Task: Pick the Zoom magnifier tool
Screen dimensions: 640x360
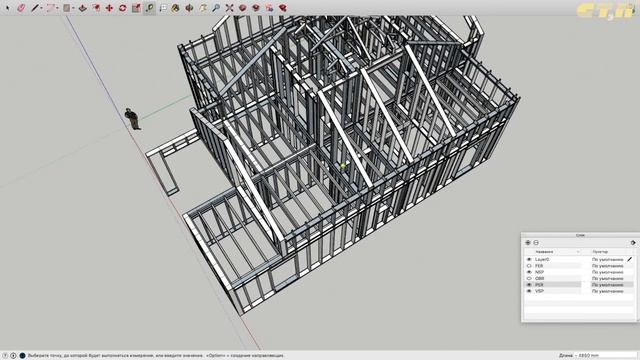Action: (x=216, y=8)
